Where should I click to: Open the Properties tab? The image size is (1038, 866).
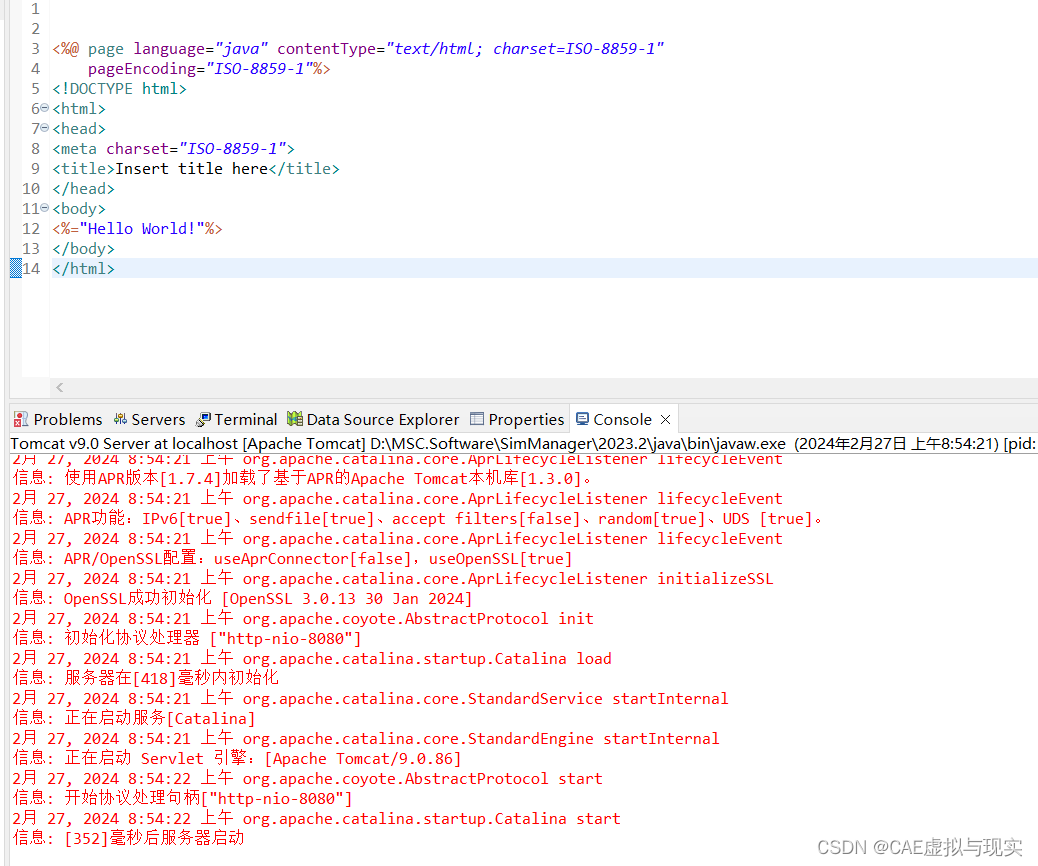pos(526,419)
